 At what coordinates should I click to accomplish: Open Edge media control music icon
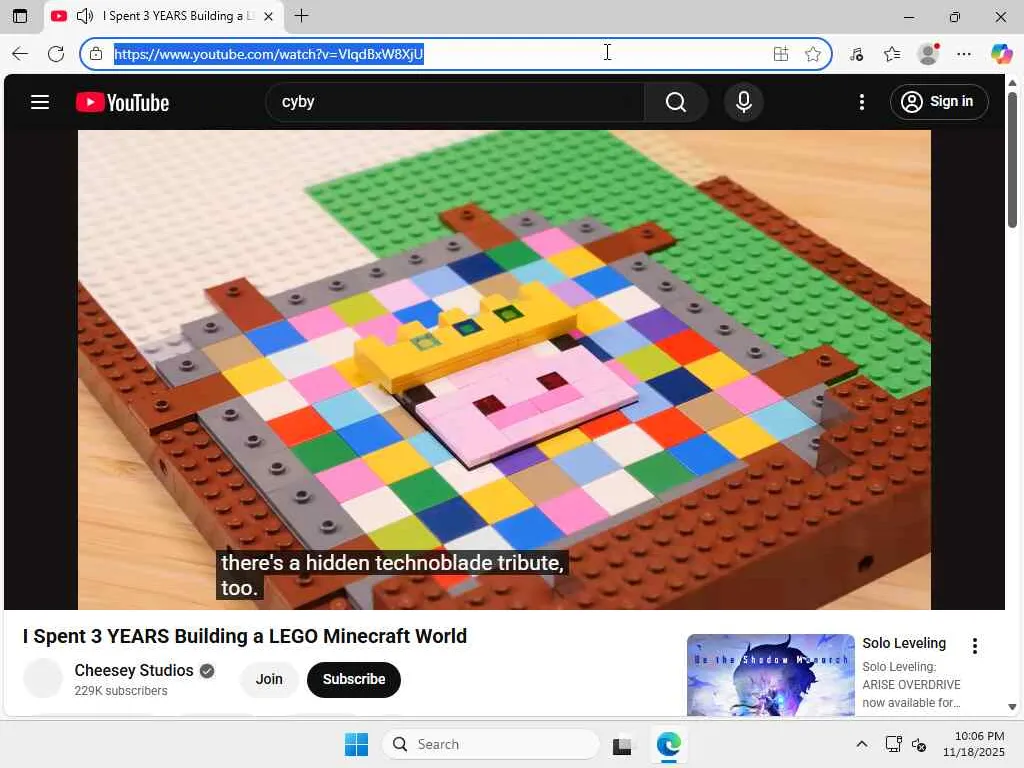856,54
